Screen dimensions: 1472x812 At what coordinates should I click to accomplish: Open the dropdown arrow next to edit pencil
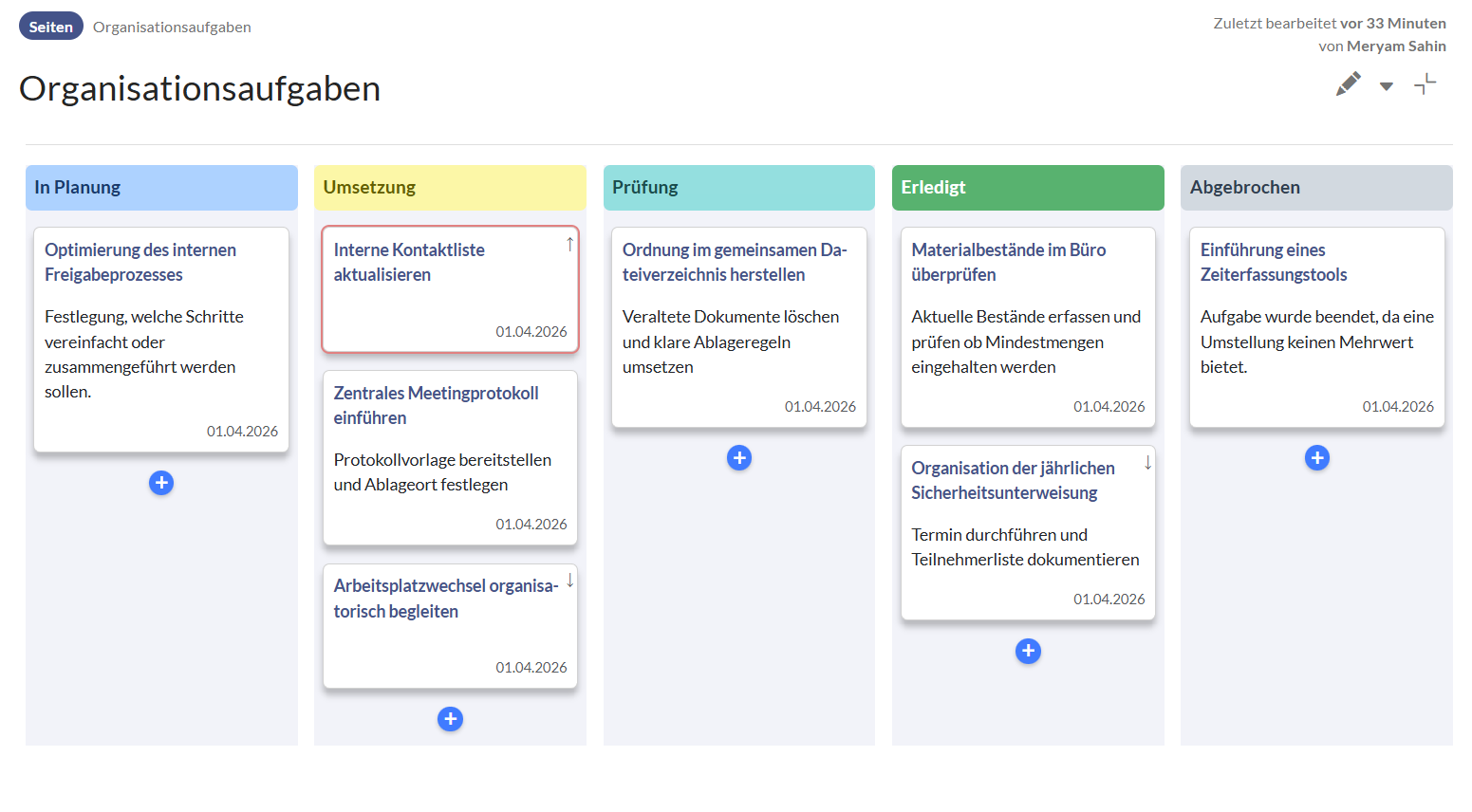1387,86
